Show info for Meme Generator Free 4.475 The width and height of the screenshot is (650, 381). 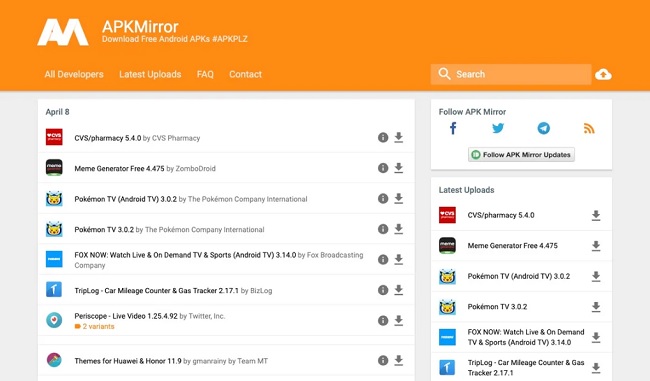(x=383, y=168)
